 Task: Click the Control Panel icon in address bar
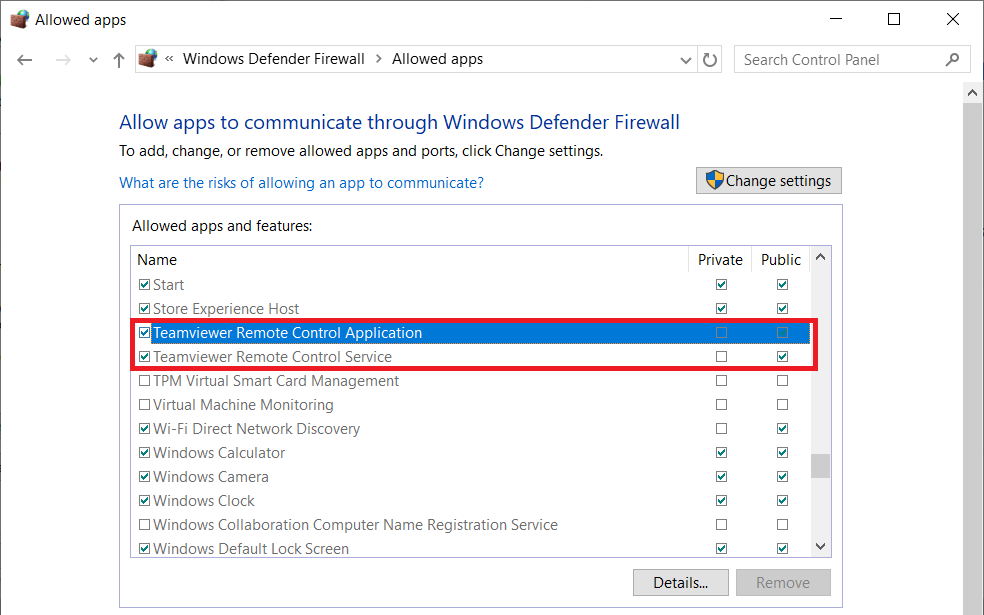tap(147, 58)
